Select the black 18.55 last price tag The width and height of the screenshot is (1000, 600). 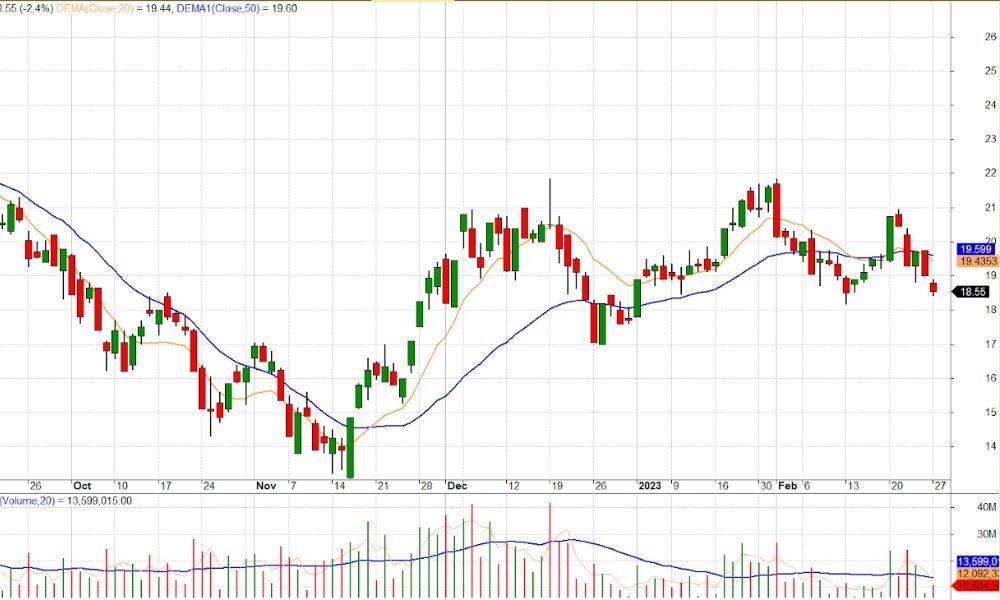click(x=972, y=291)
